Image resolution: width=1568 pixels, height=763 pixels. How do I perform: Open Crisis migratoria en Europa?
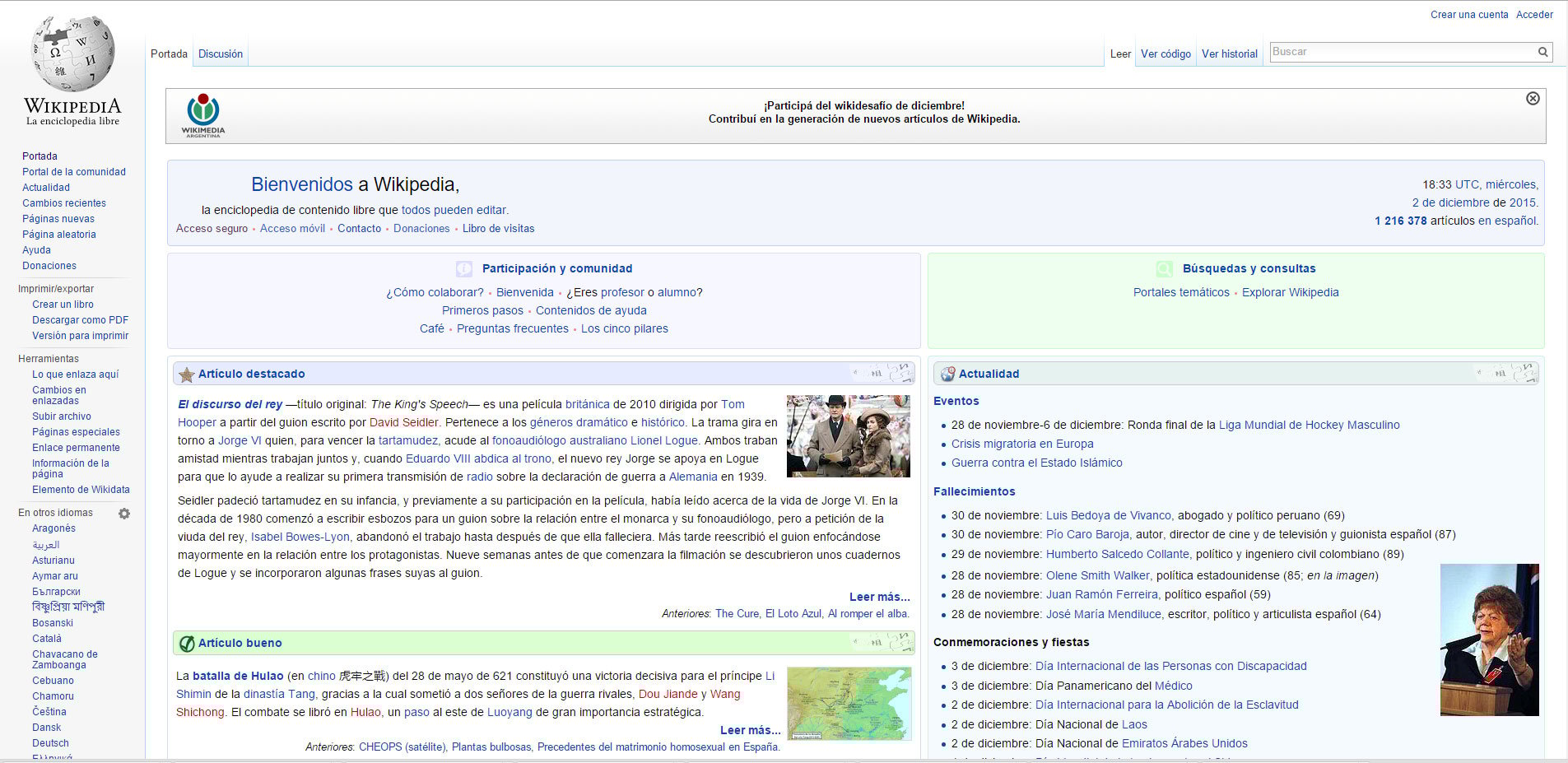pyautogui.click(x=1022, y=444)
